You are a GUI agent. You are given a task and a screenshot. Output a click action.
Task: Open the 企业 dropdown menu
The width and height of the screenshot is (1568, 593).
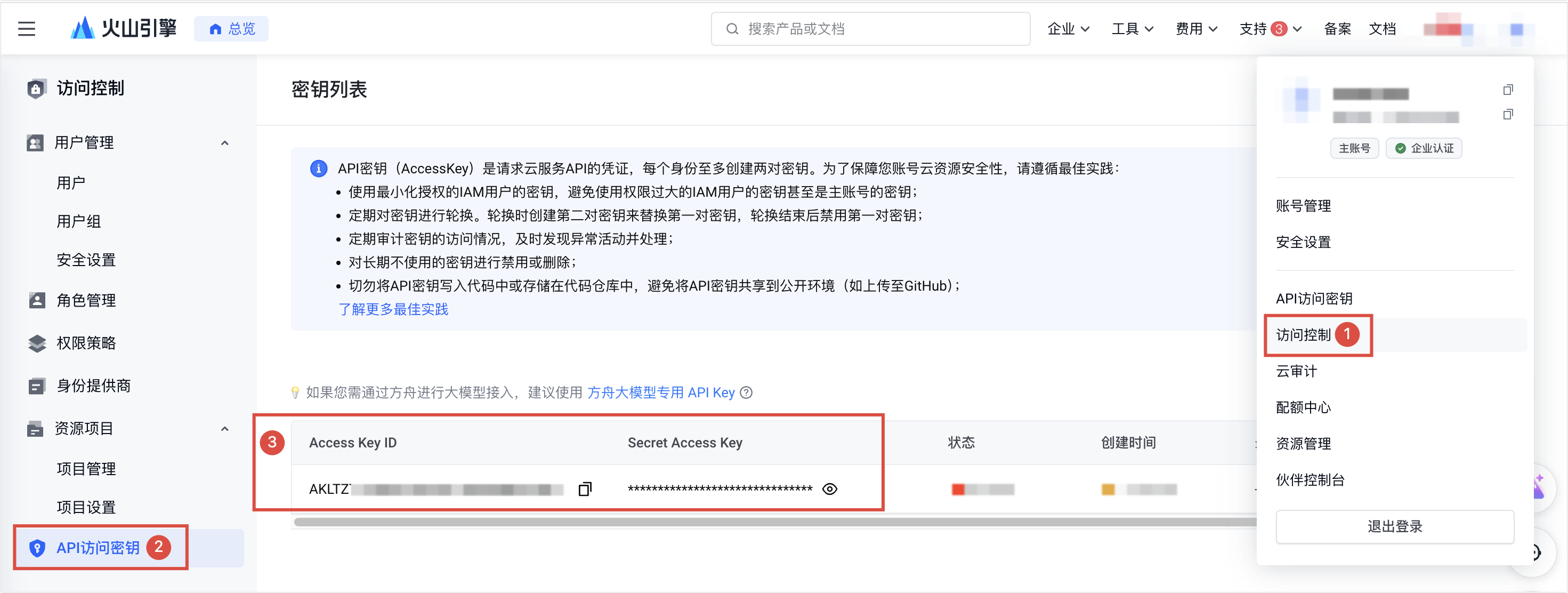[1068, 29]
